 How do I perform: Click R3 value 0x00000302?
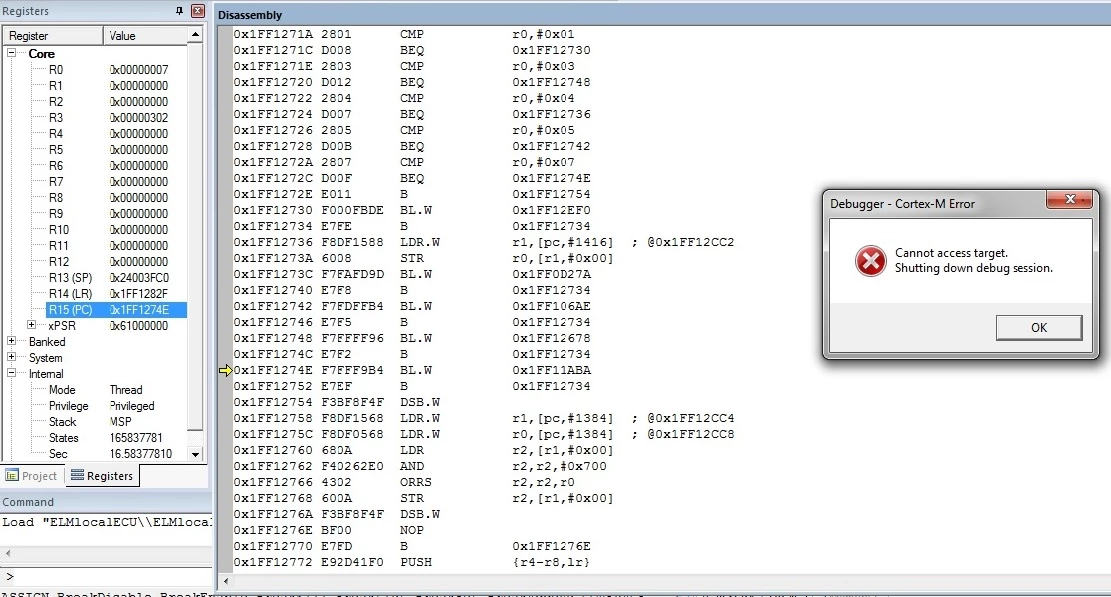[x=139, y=118]
